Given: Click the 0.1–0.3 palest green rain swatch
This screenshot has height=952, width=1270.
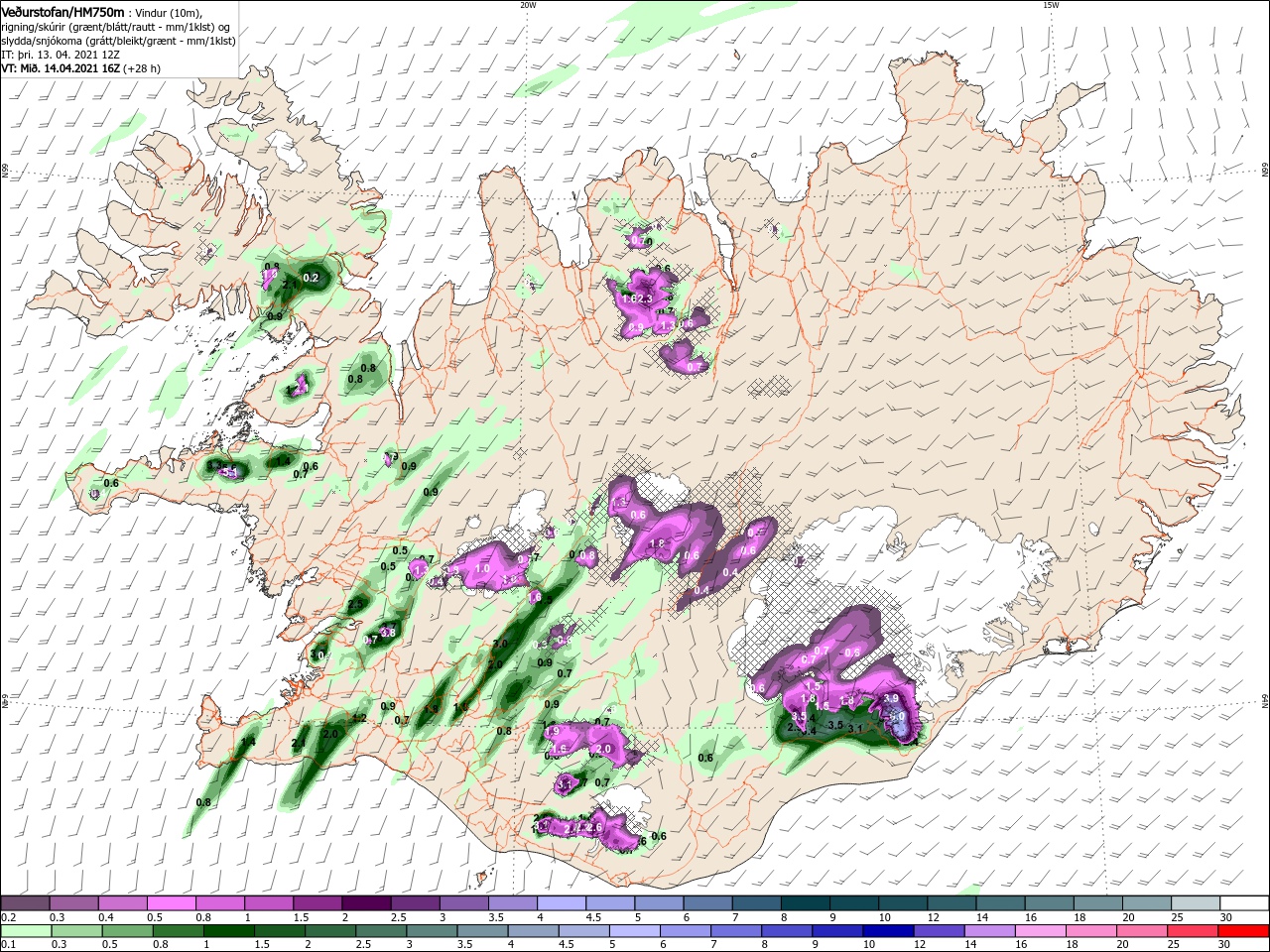Looking at the screenshot, I should pos(25,931).
